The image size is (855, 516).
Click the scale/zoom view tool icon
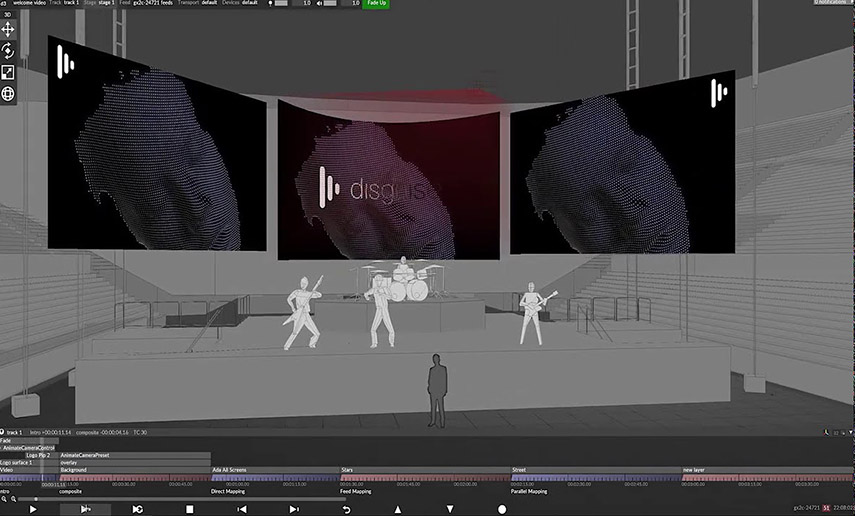click(8, 72)
